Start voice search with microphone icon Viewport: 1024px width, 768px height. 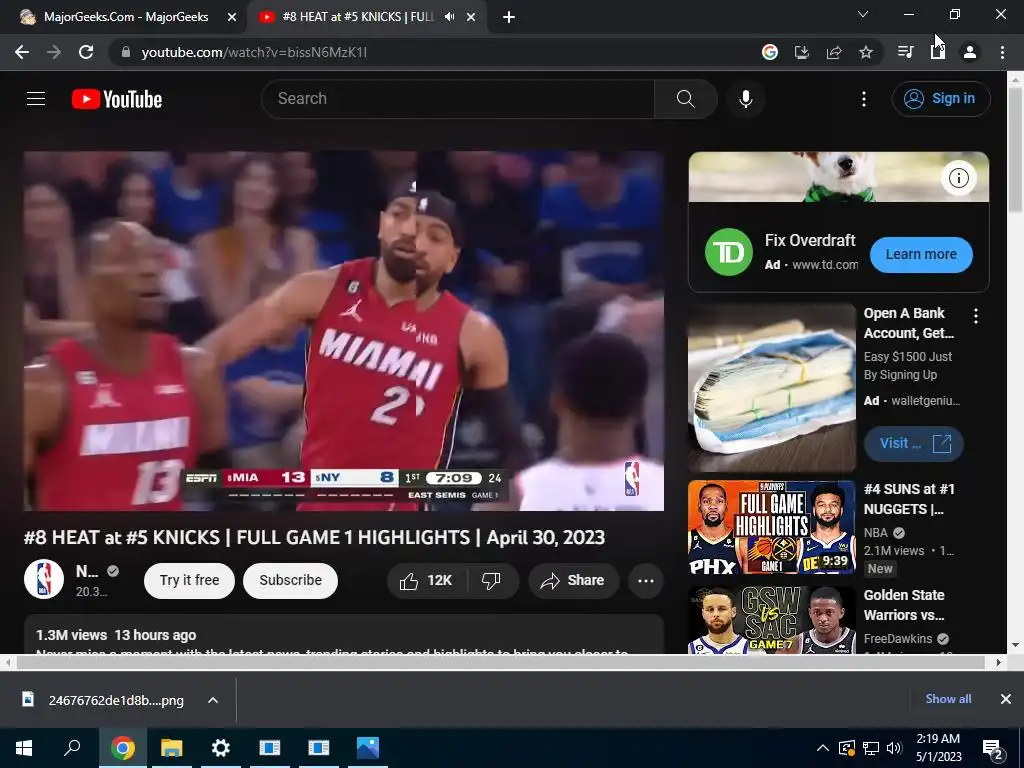(745, 99)
